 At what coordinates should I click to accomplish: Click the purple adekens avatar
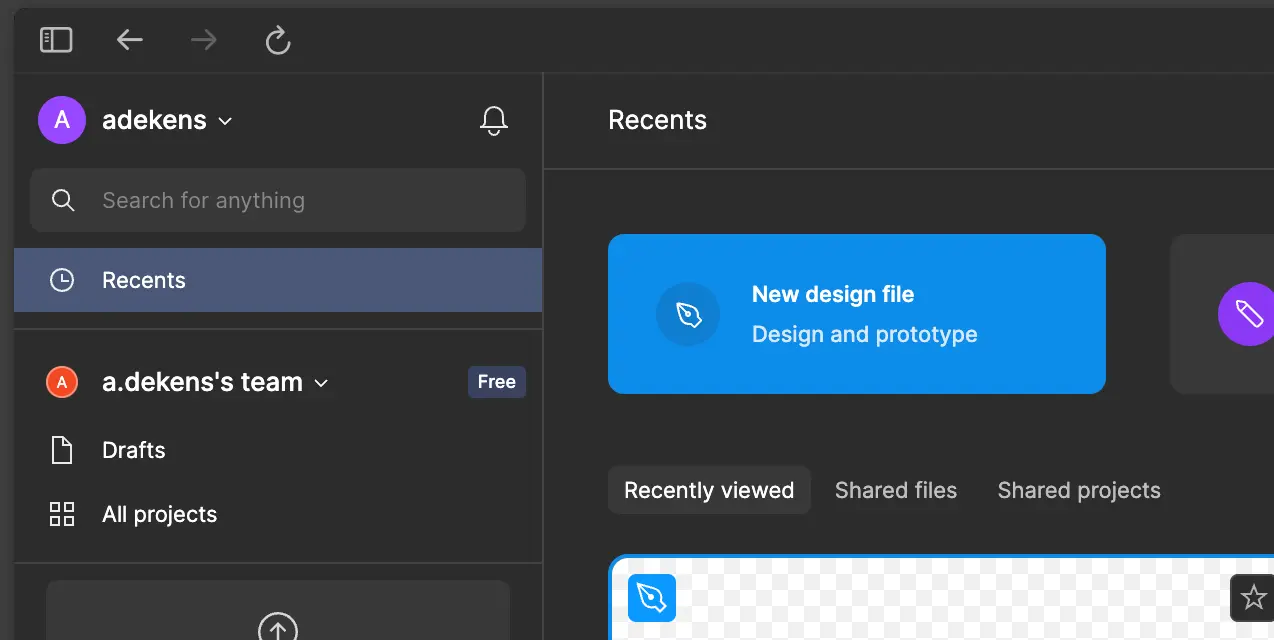click(61, 121)
